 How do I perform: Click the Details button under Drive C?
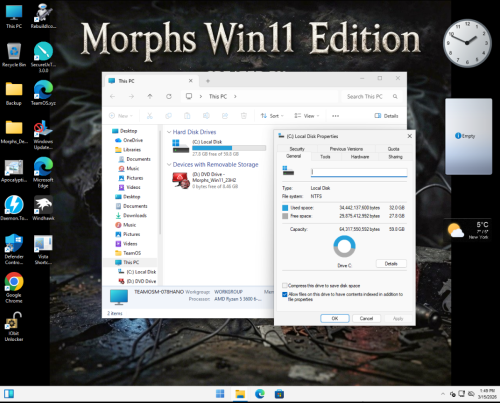point(391,264)
